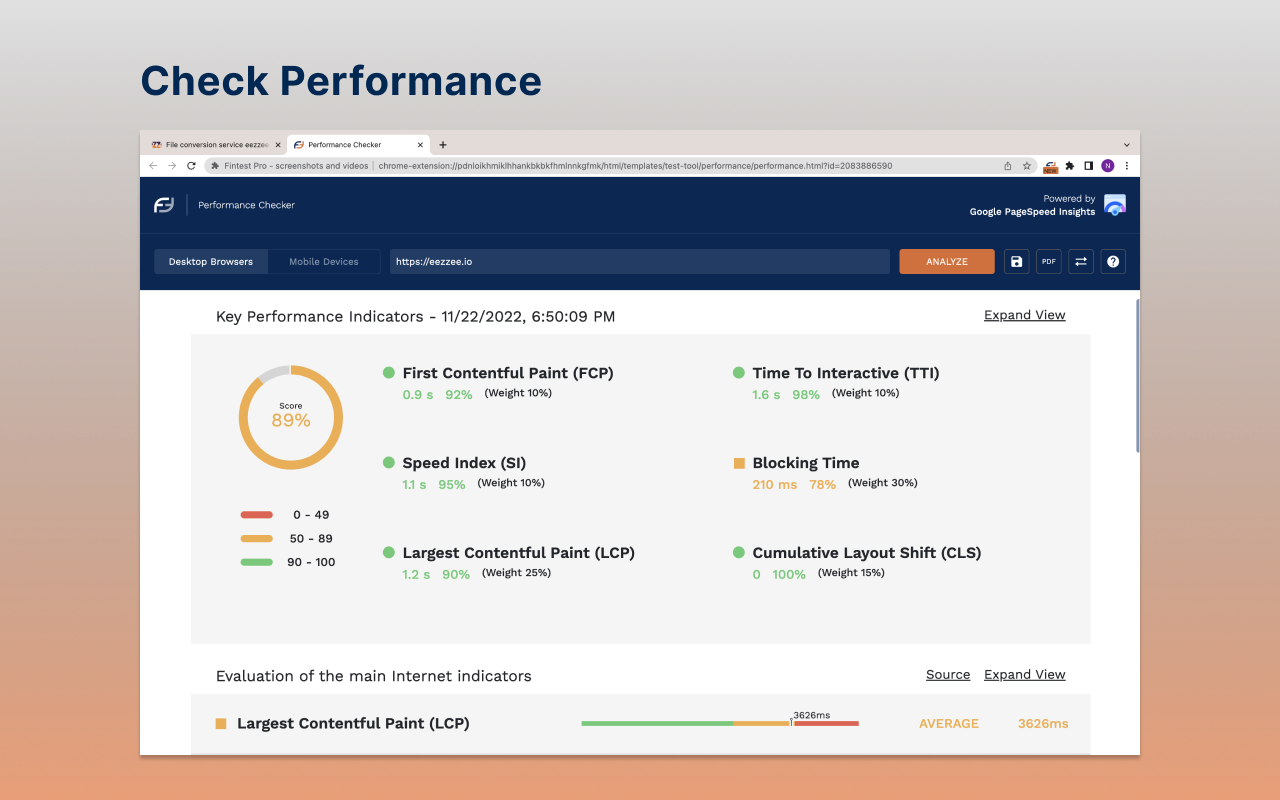Click the save report floppy disk icon
1280x800 pixels.
pyautogui.click(x=1017, y=262)
